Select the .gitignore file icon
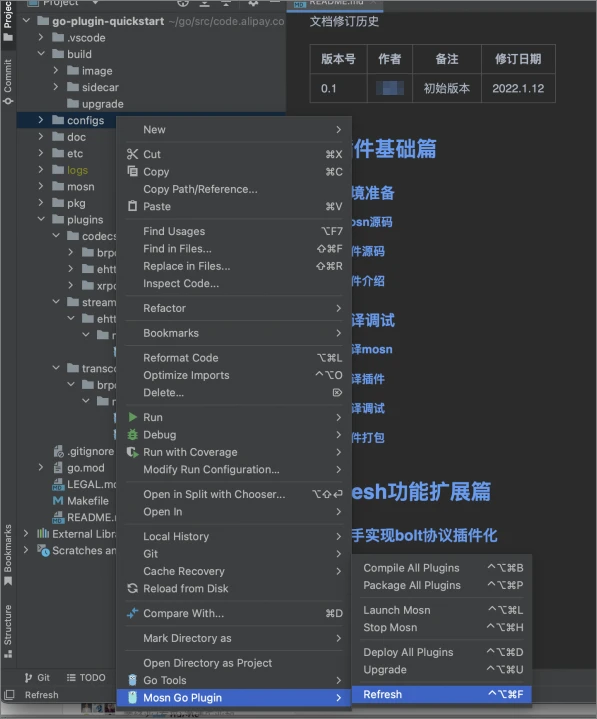This screenshot has width=597, height=719. [x=58, y=451]
